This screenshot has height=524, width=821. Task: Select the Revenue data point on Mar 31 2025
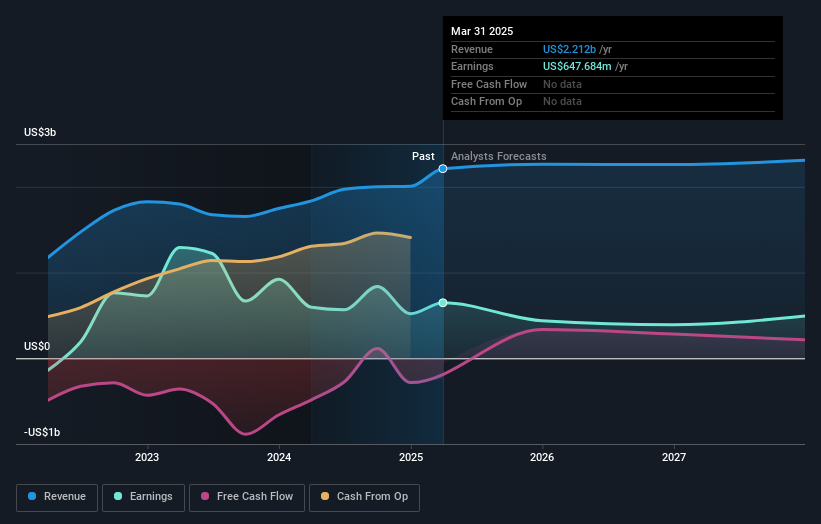pyautogui.click(x=443, y=169)
